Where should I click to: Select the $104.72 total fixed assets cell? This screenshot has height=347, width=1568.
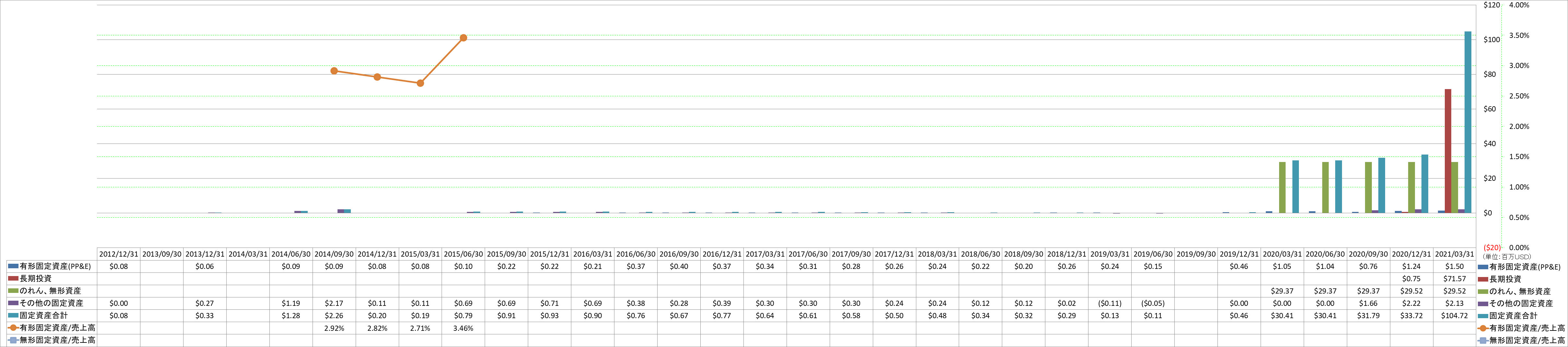1455,316
